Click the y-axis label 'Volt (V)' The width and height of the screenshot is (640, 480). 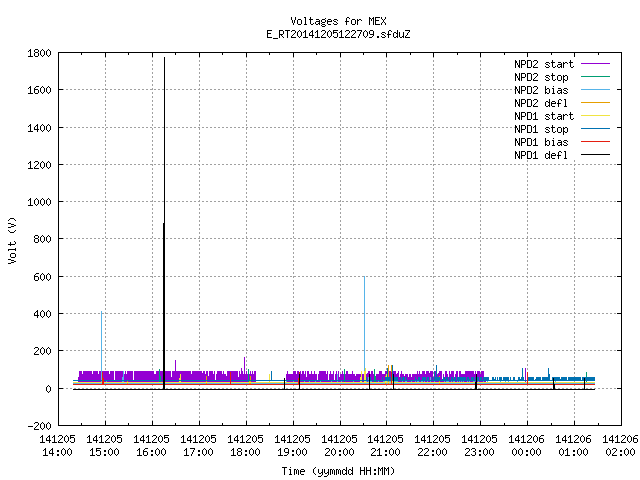click(12, 240)
